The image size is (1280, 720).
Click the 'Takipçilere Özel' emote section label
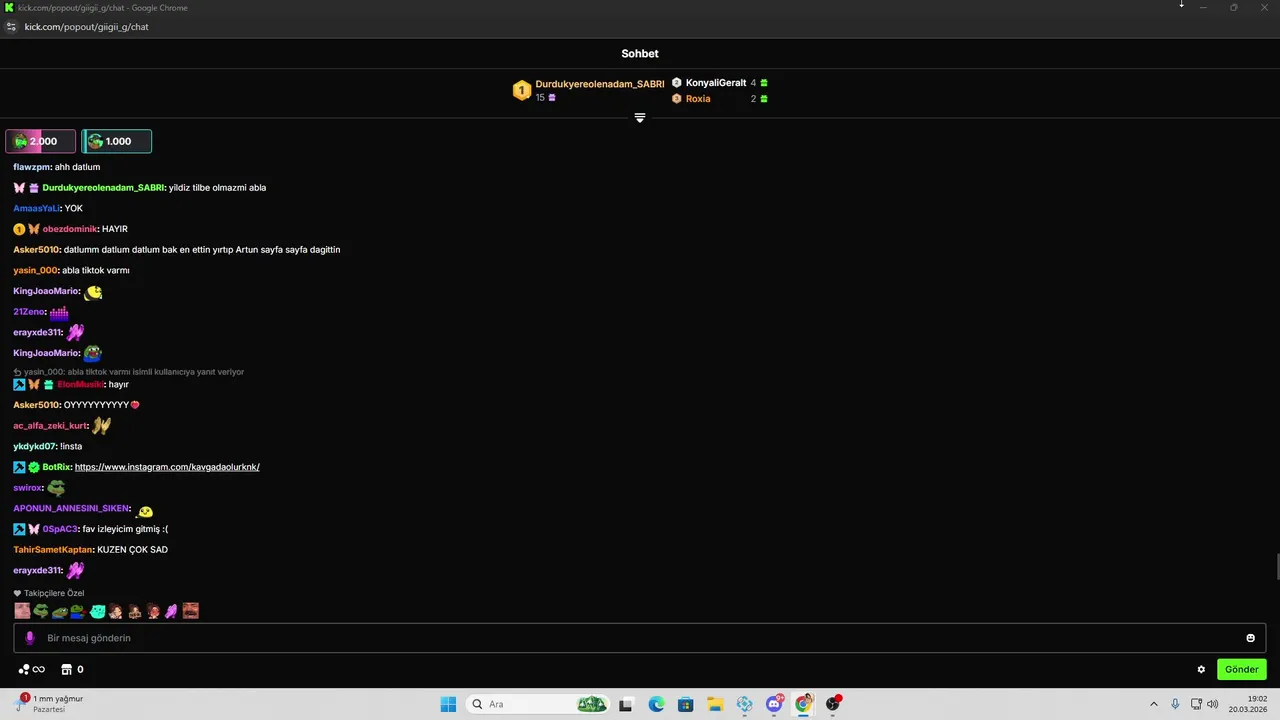click(x=54, y=593)
